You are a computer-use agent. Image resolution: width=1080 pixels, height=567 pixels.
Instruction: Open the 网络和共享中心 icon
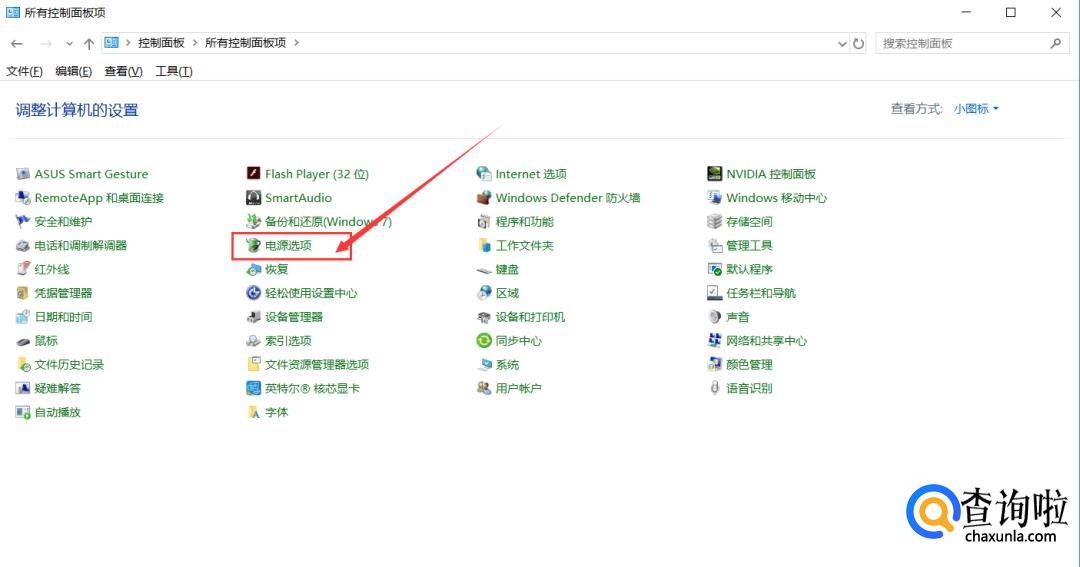[x=714, y=340]
